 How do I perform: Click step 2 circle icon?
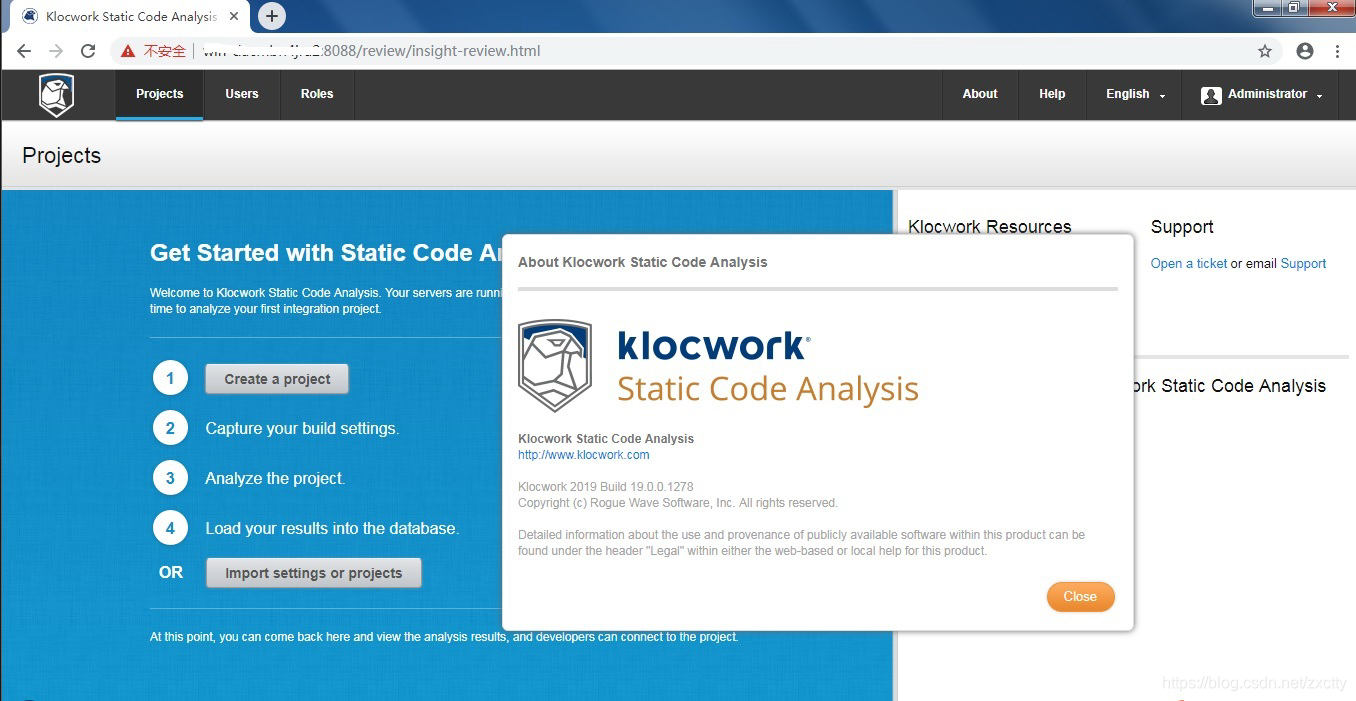coord(170,428)
